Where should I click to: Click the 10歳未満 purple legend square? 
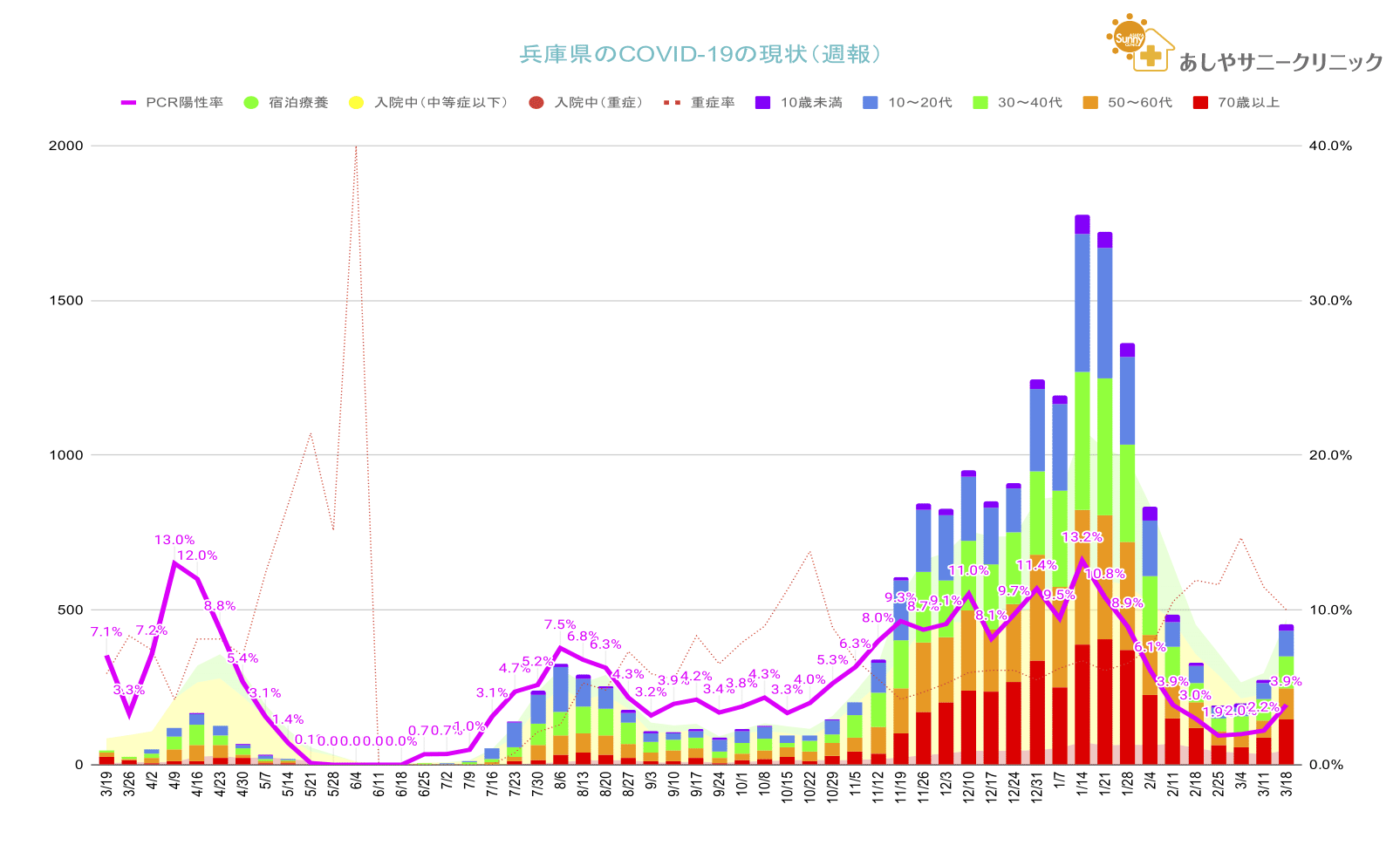click(x=762, y=103)
